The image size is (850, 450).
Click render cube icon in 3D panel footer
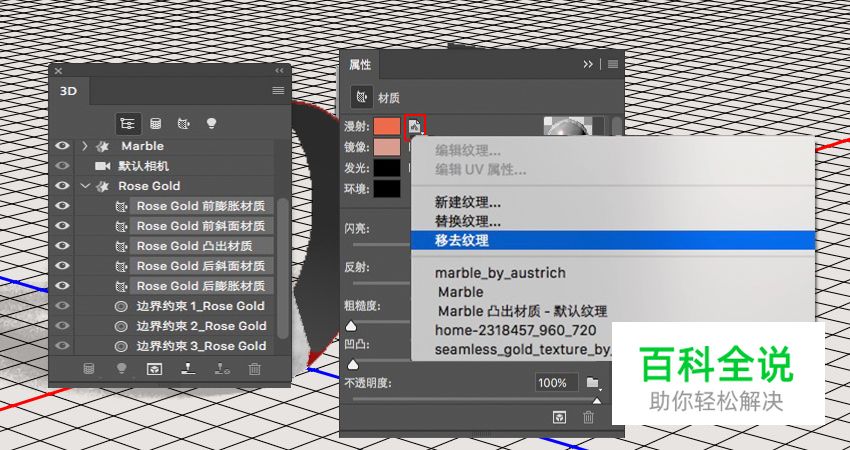[x=154, y=369]
